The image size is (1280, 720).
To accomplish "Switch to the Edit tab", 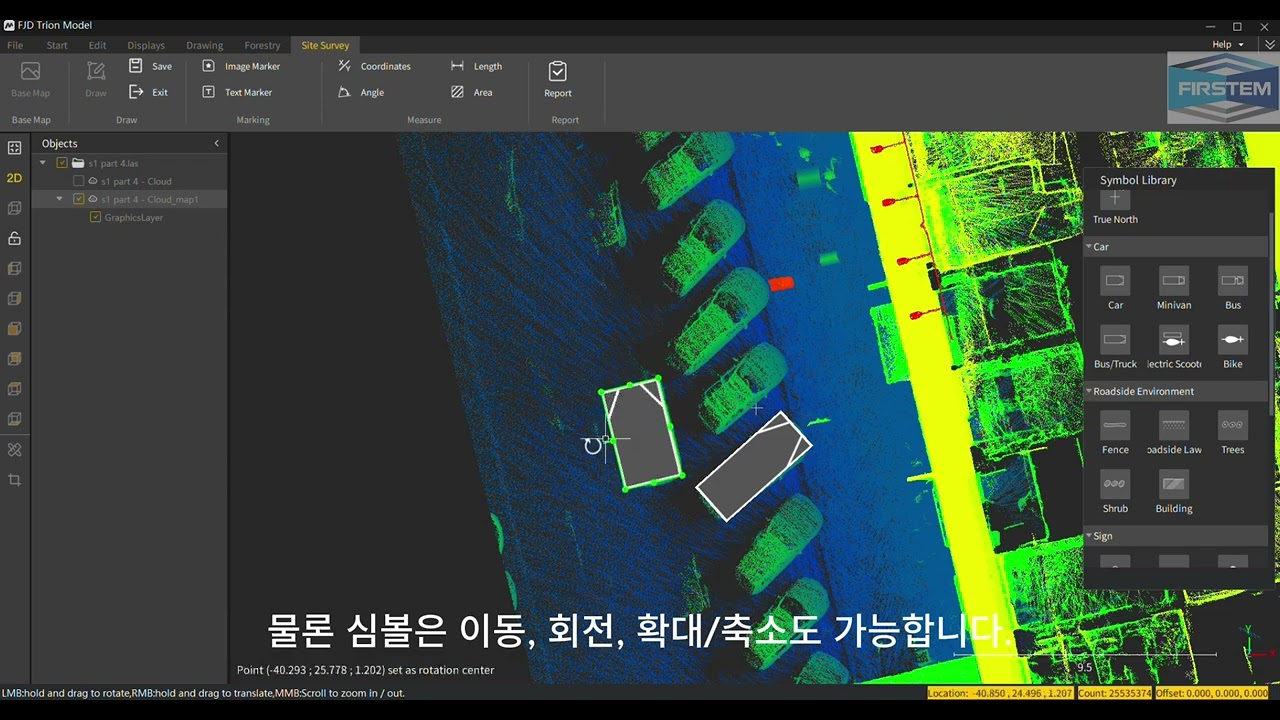I will click(97, 45).
